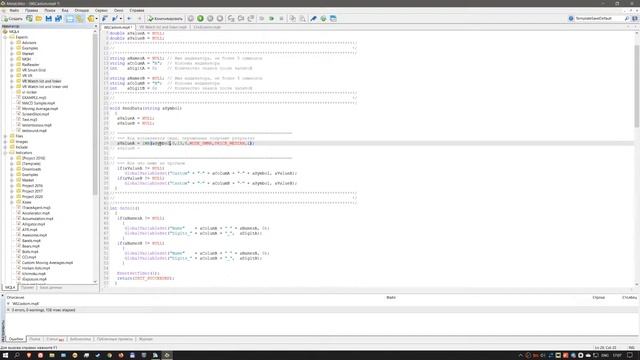Expand the Images folder
Image resolution: width=640 pixels, height=360 pixels.
[x=5, y=142]
